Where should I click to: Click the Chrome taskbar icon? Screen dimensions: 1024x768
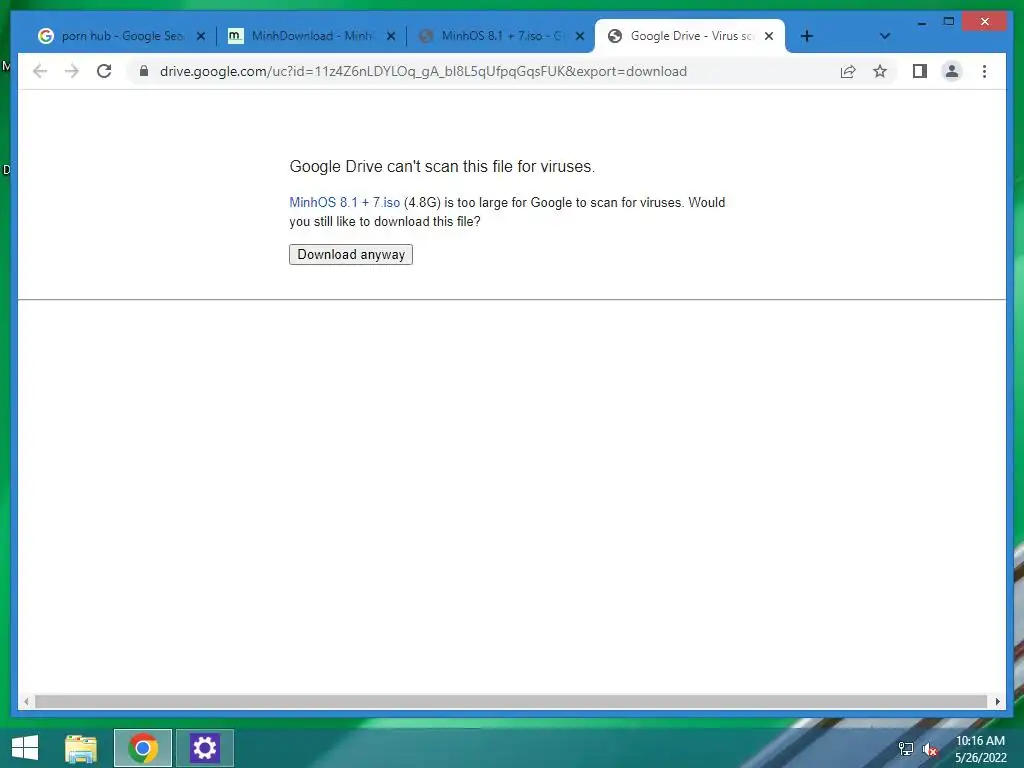[x=143, y=748]
